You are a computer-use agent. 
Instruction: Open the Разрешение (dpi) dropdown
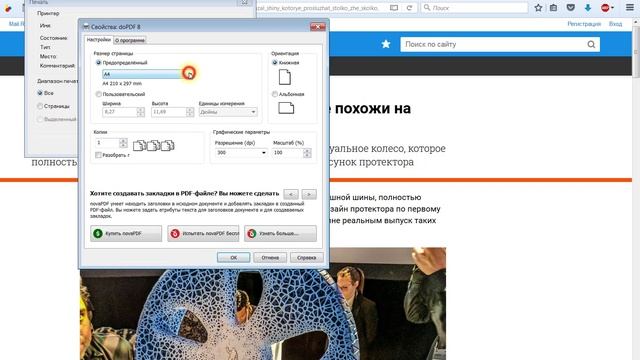241,153
